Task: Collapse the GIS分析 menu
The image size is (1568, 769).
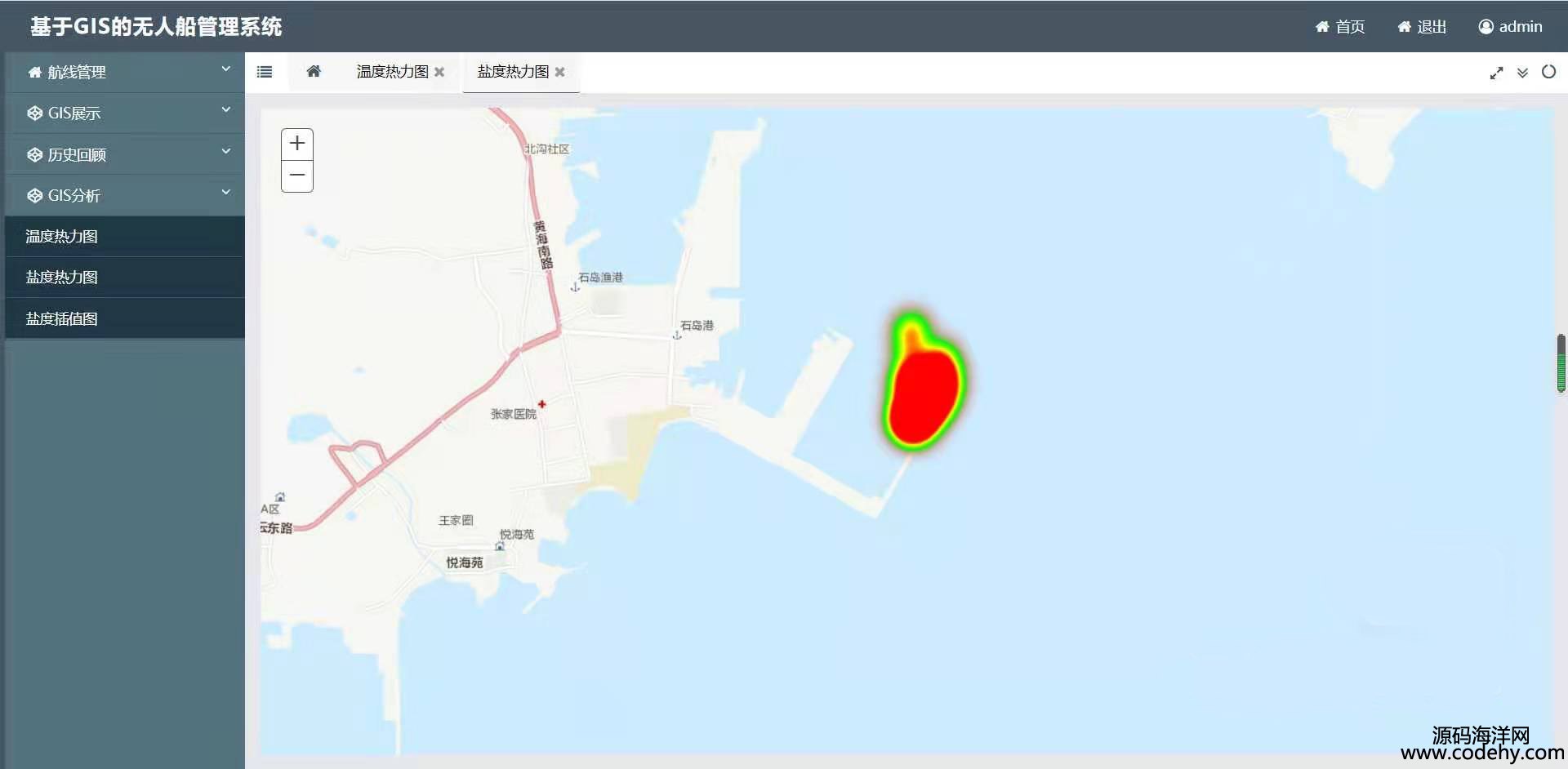Action: tap(125, 195)
